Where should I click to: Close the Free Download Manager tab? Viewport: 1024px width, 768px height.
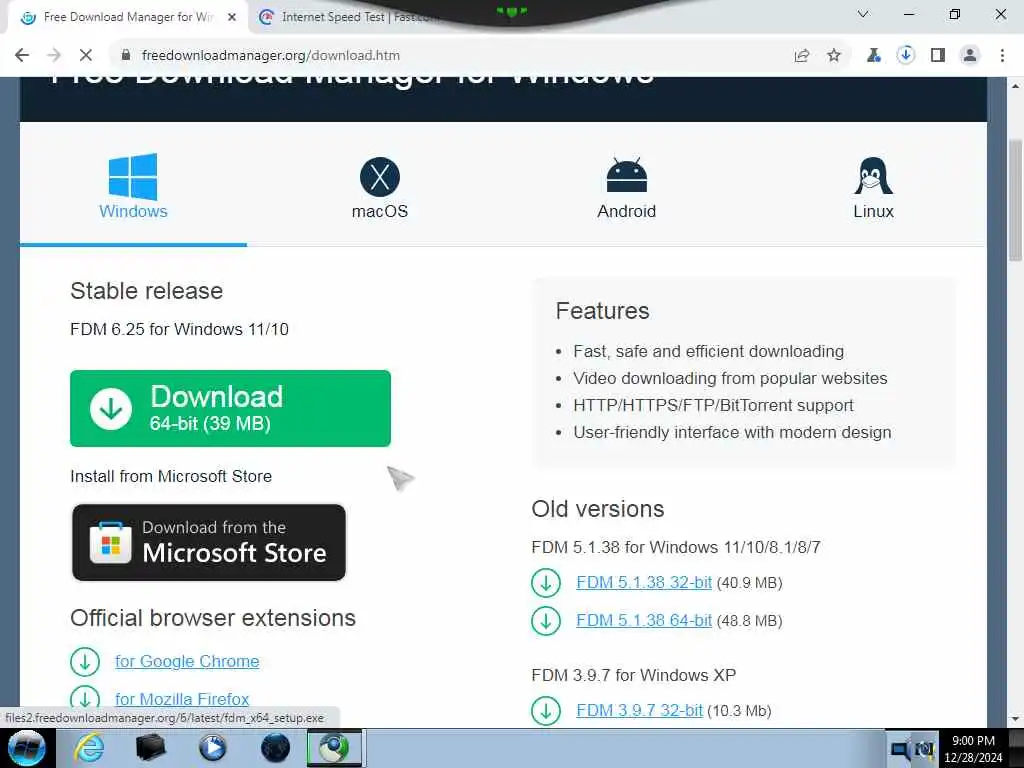point(232,17)
